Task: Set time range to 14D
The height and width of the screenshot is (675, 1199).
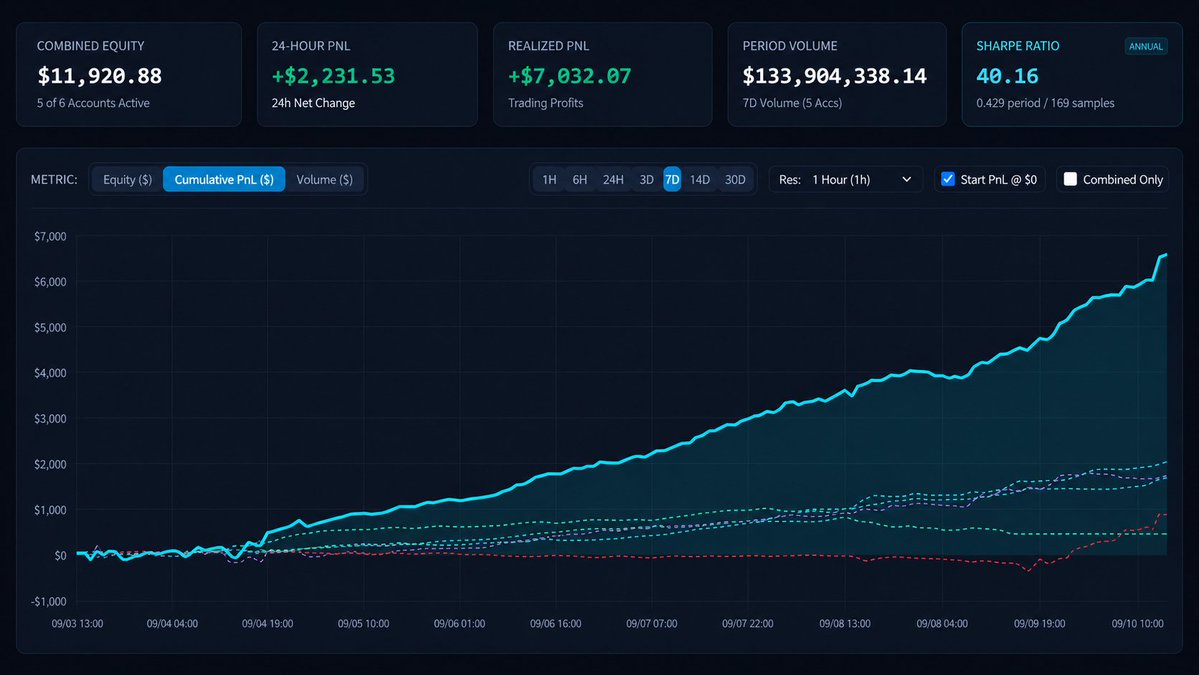Action: click(x=700, y=180)
